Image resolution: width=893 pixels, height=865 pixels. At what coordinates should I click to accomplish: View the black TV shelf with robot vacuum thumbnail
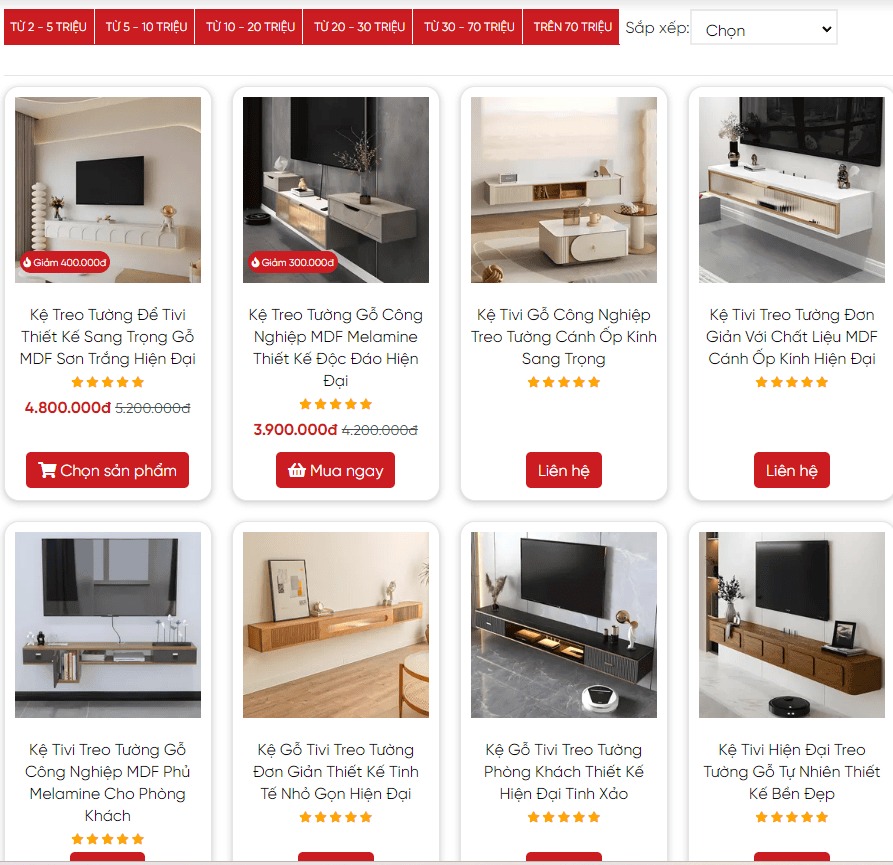563,625
